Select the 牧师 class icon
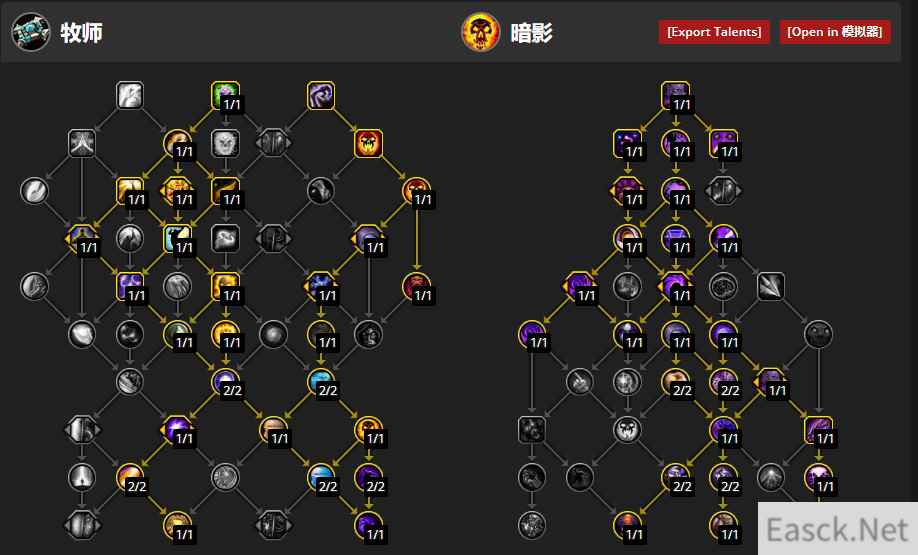The height and width of the screenshot is (555, 918). [30, 32]
